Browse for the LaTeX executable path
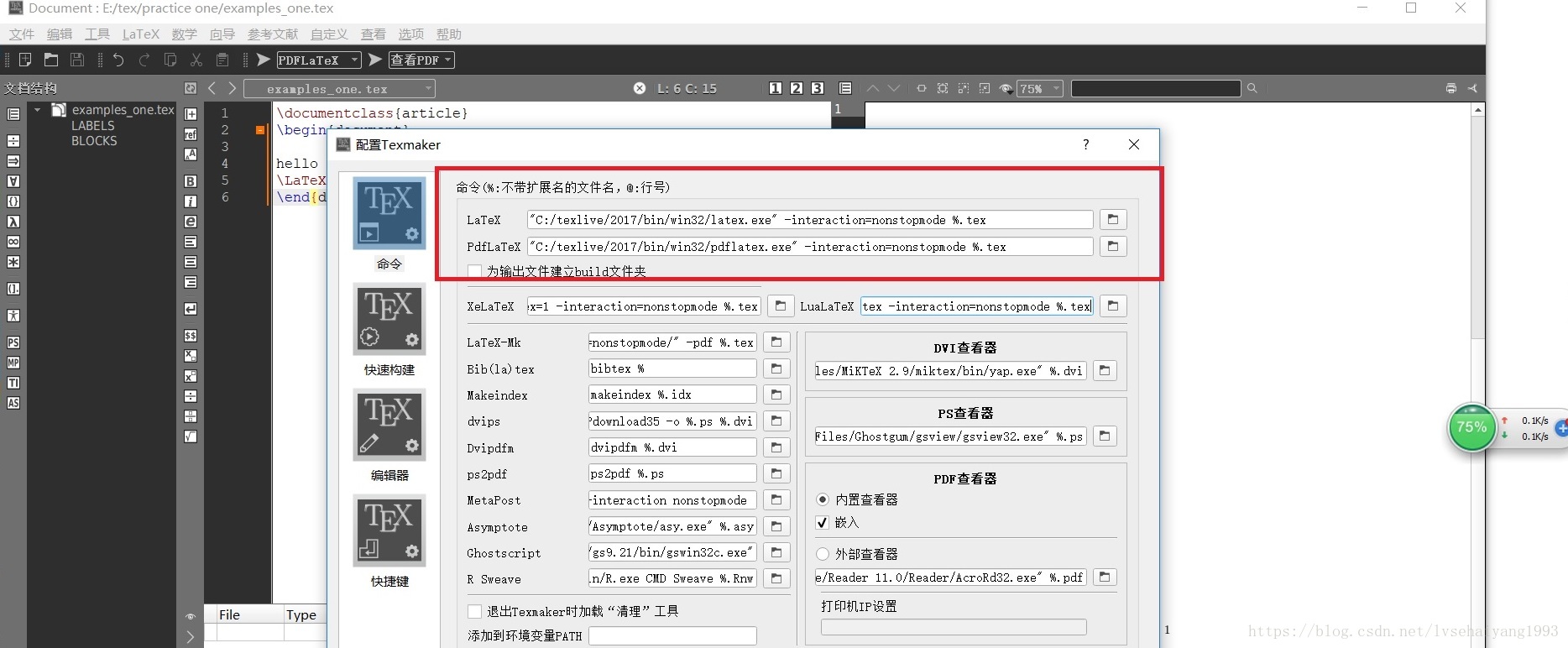The image size is (1568, 648). point(1113,219)
